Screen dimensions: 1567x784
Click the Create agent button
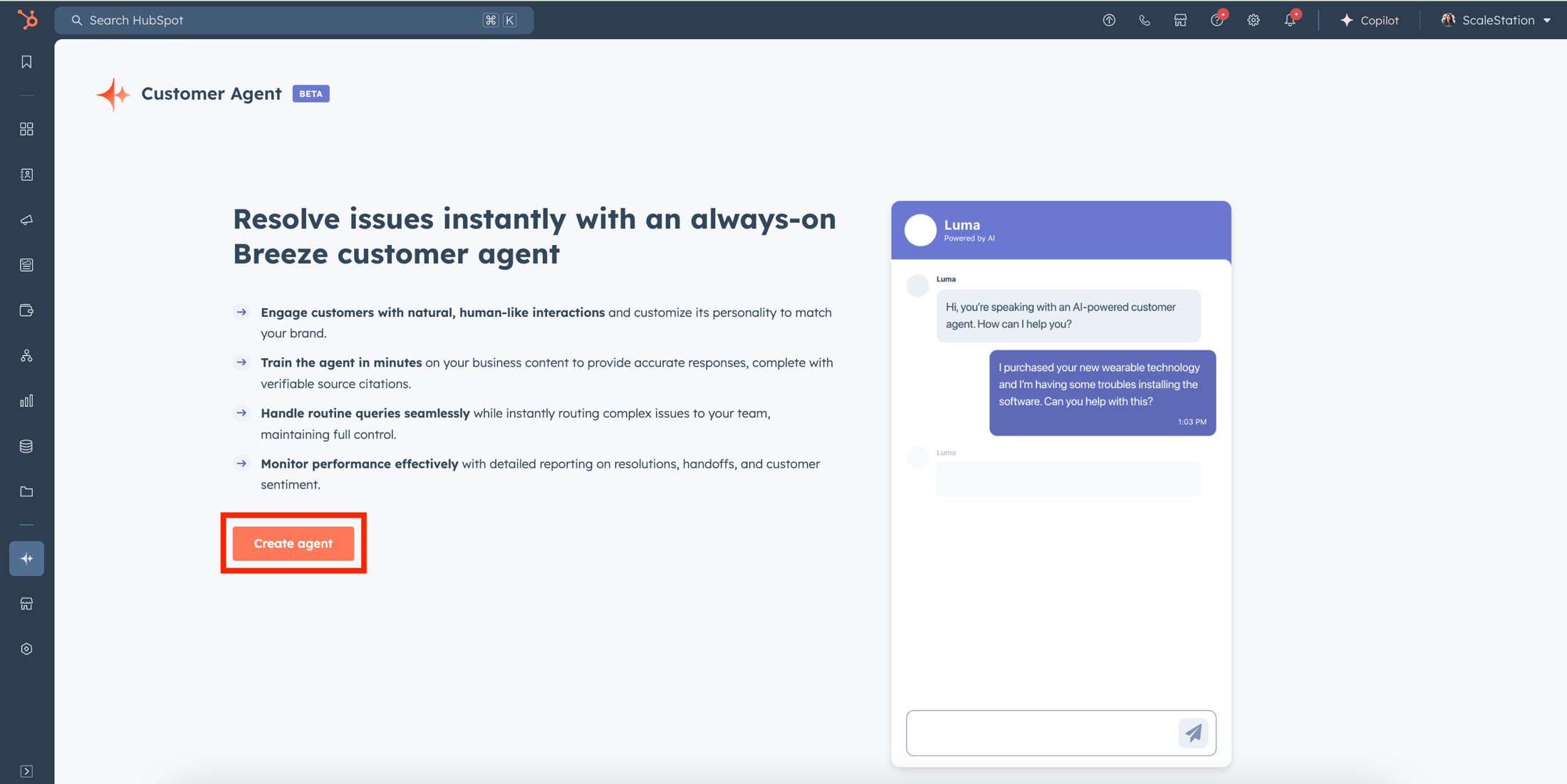tap(293, 543)
